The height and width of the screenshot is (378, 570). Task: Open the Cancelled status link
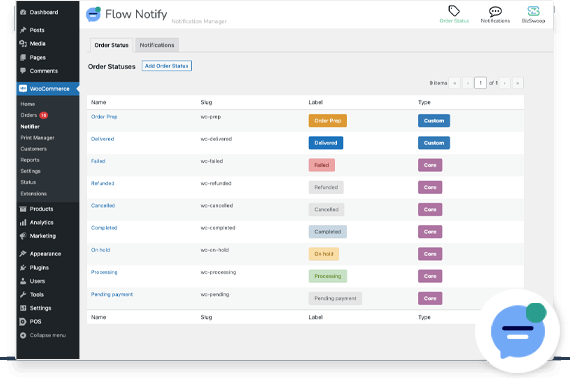[103, 205]
